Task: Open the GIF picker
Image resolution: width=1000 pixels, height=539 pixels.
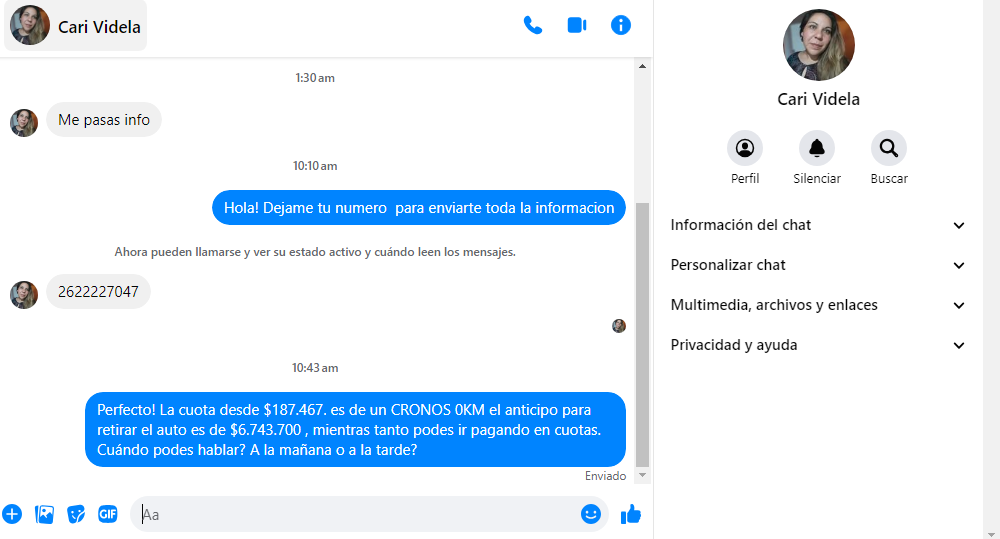Action: [107, 514]
